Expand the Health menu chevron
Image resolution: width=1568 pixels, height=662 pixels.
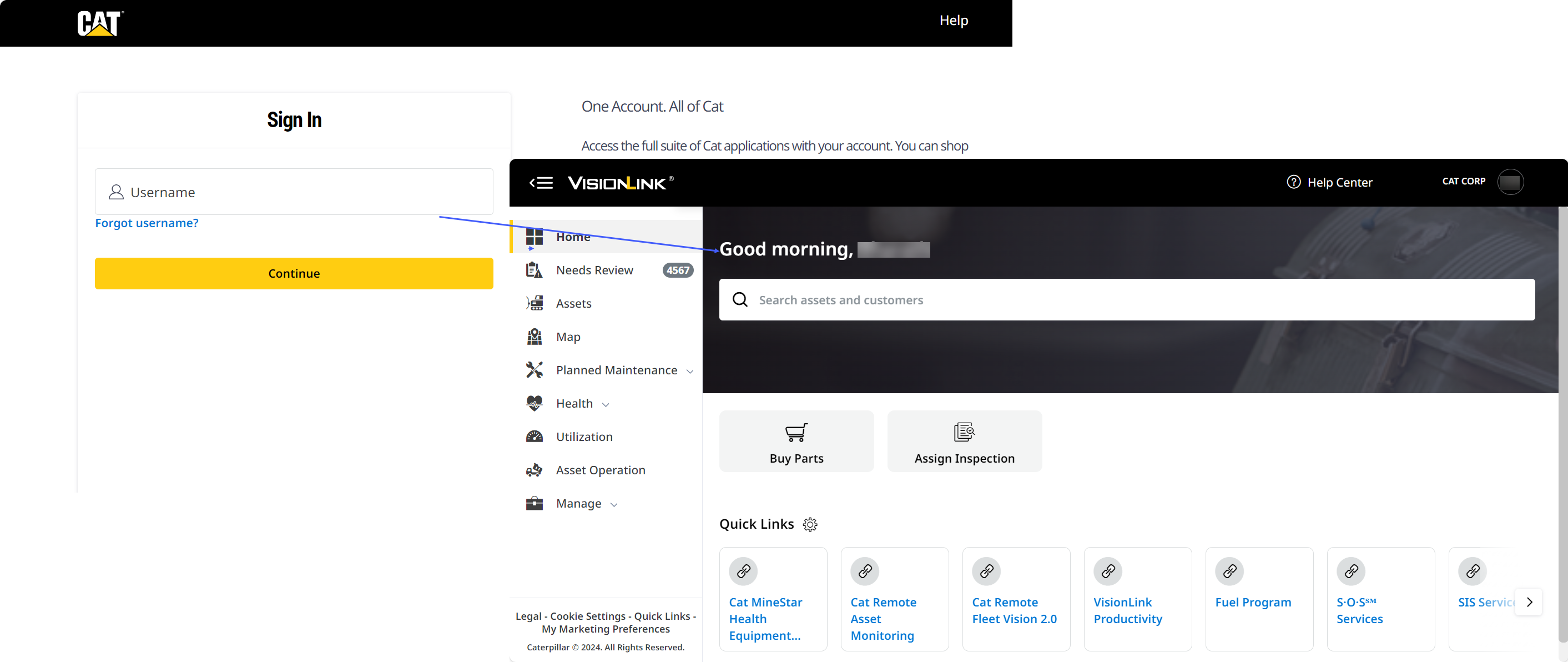pyautogui.click(x=605, y=404)
